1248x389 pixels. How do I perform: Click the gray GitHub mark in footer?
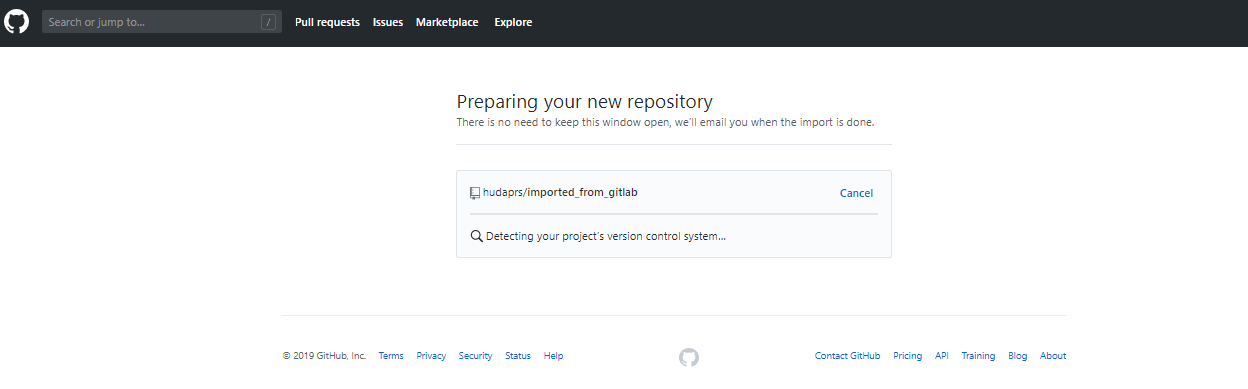click(x=689, y=357)
